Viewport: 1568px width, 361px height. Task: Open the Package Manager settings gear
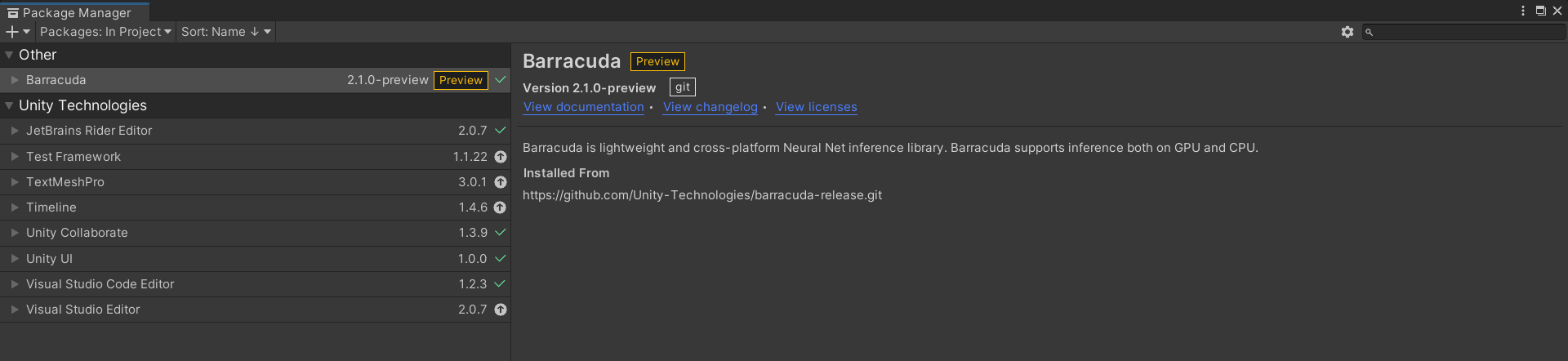(1347, 32)
